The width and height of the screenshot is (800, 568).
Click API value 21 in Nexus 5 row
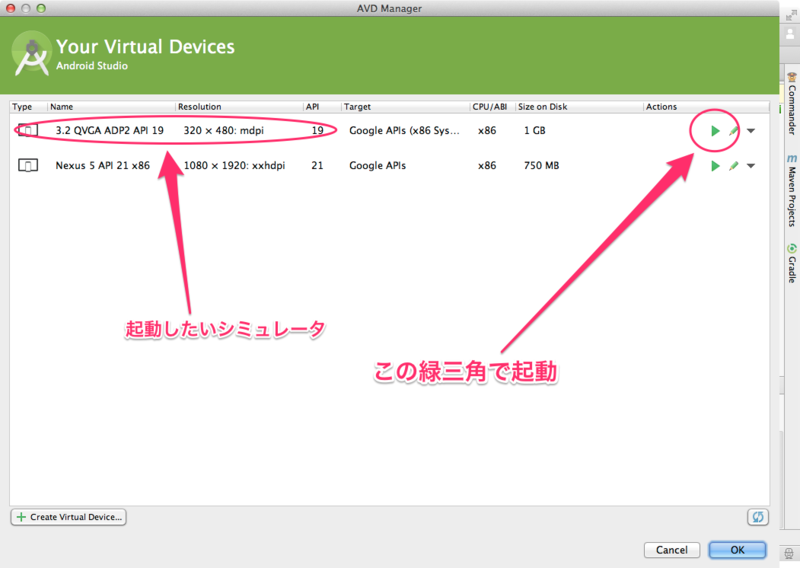pos(317,165)
